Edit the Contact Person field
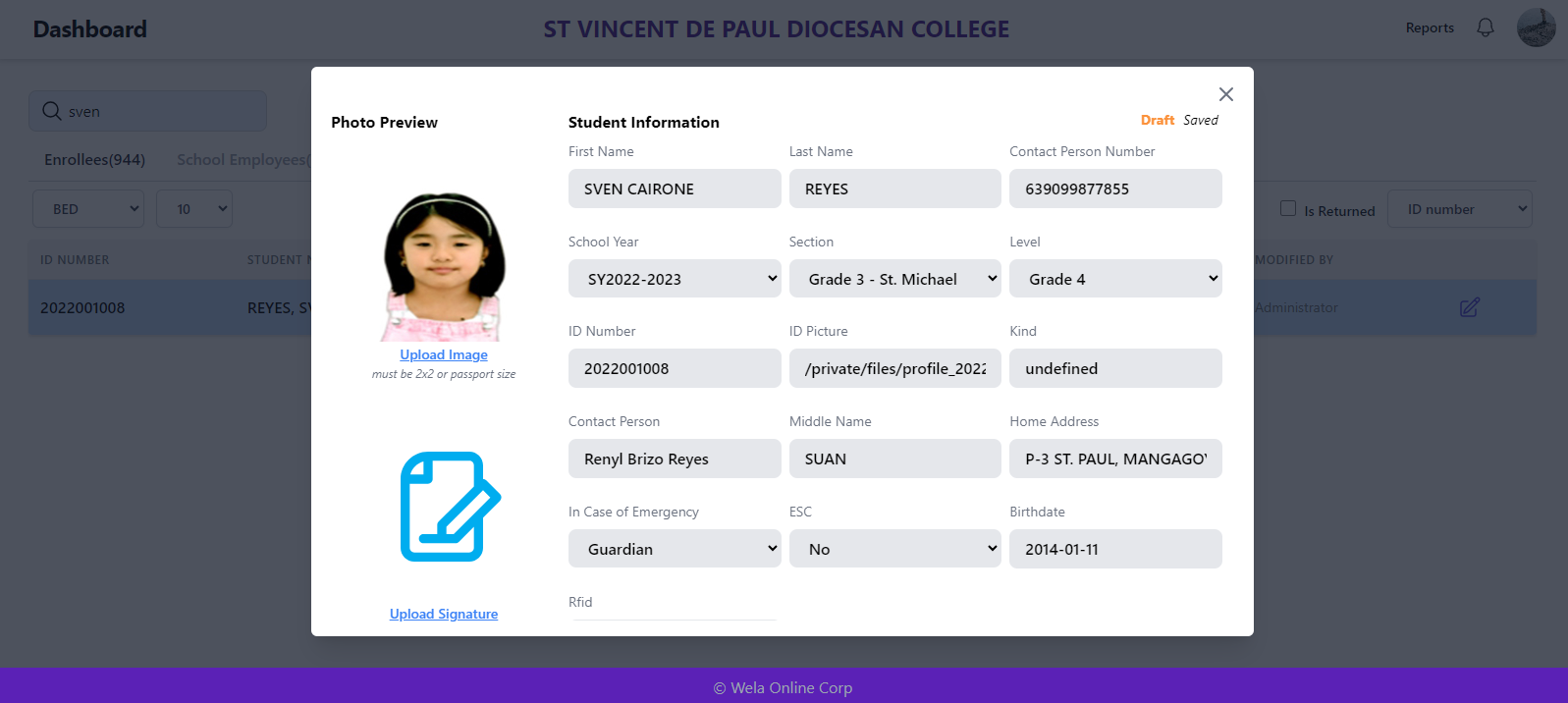Screen dimensions: 1568x703 675,459
